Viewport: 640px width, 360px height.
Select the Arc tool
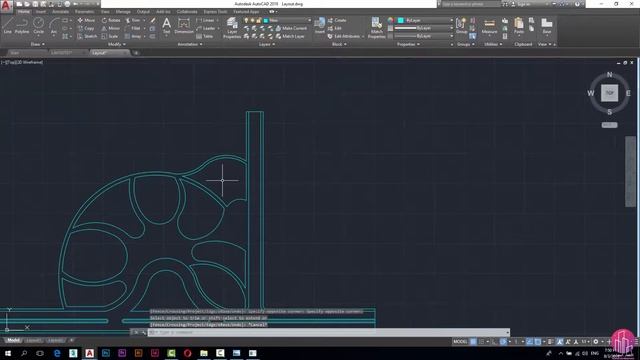click(53, 26)
